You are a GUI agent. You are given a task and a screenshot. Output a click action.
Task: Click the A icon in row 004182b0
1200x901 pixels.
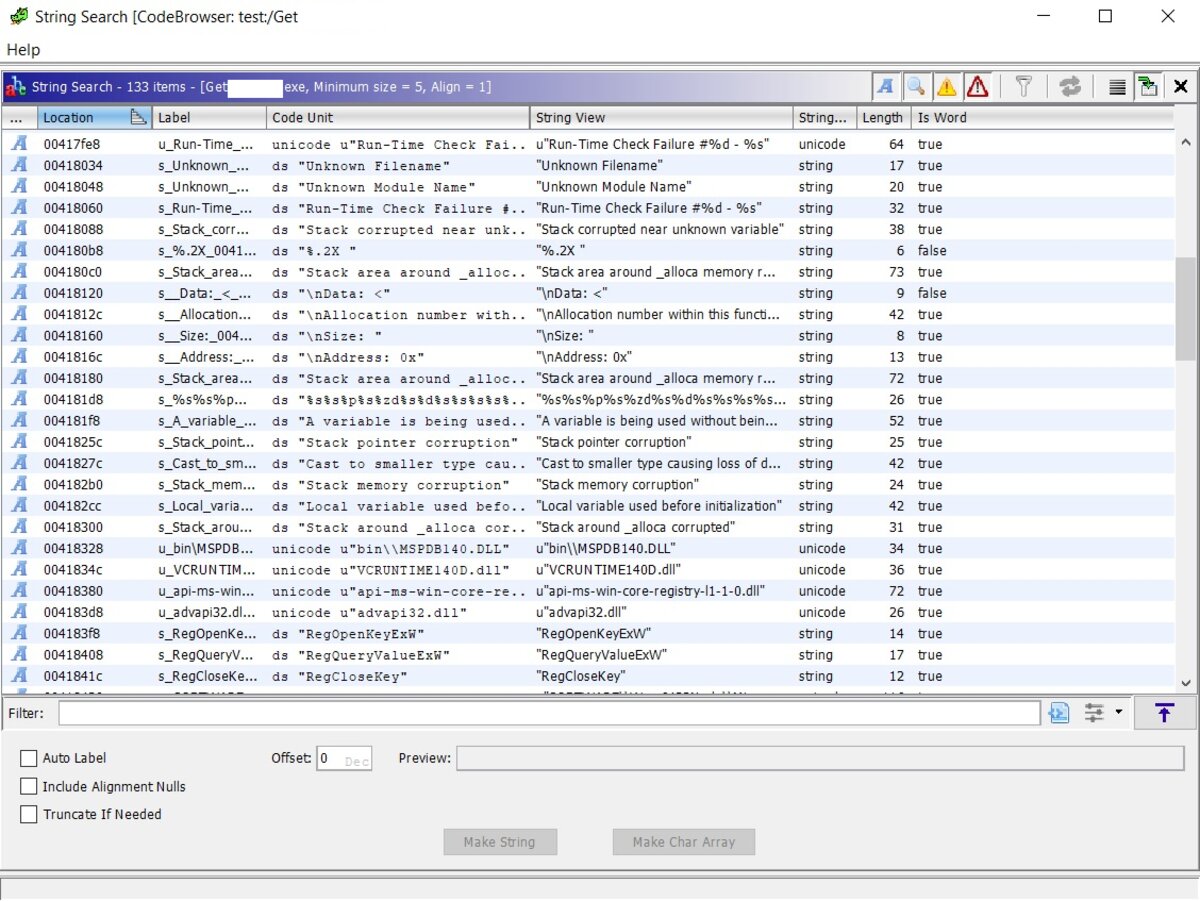(x=19, y=485)
